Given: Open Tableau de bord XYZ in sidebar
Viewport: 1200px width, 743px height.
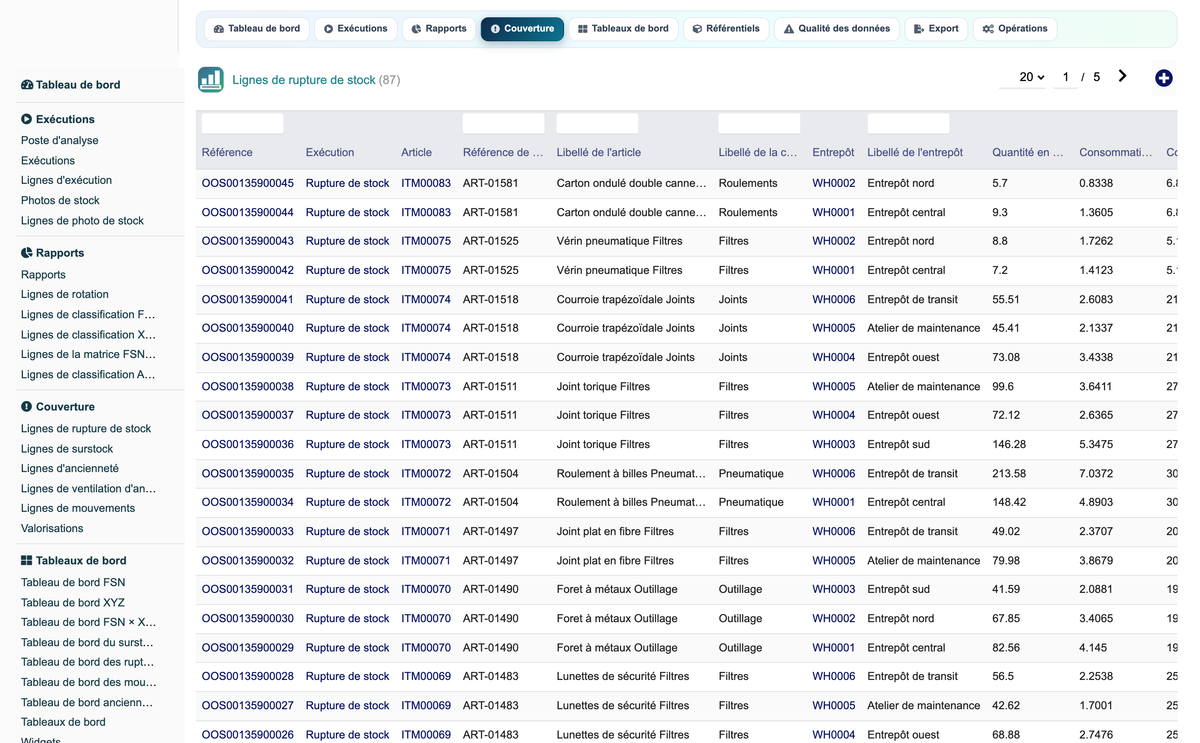Looking at the screenshot, I should (73, 603).
